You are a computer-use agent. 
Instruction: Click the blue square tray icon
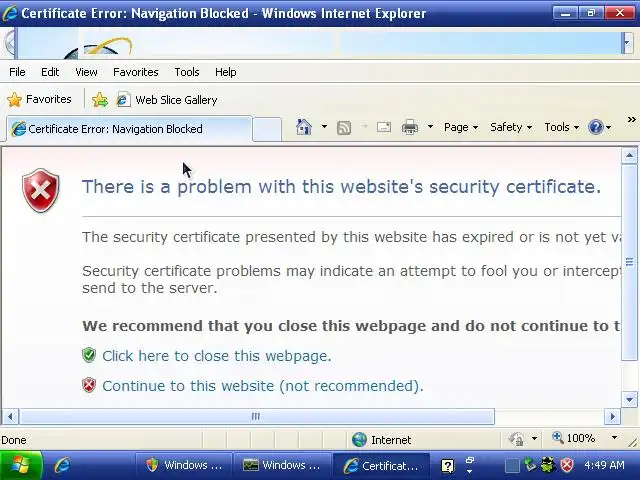coord(512,465)
